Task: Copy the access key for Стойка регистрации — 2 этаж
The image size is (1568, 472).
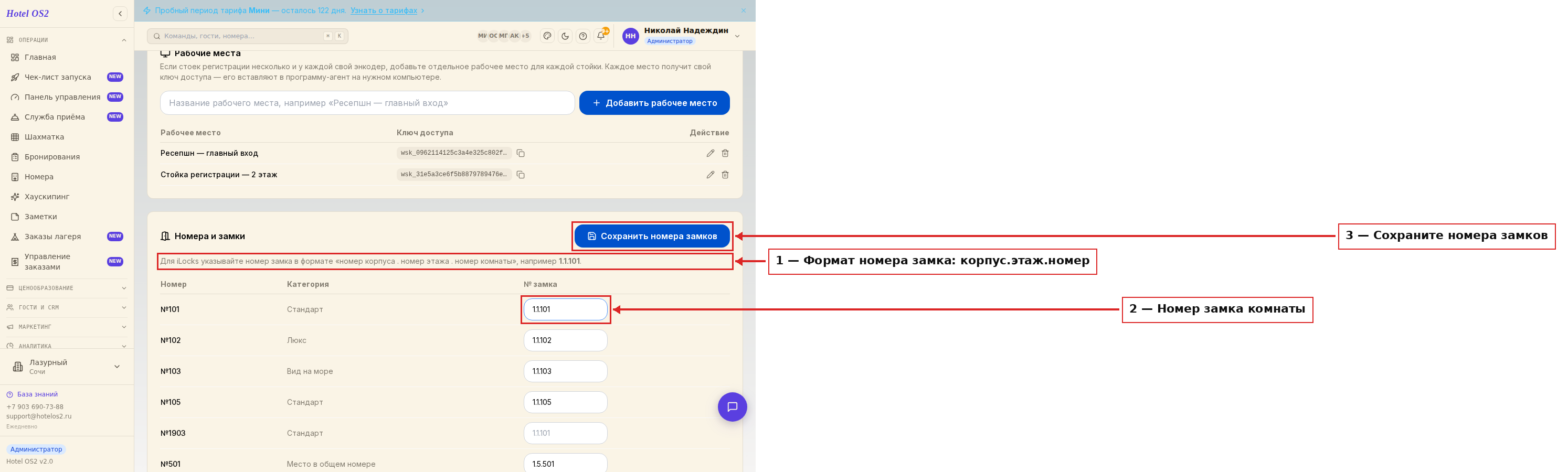Action: click(x=521, y=175)
